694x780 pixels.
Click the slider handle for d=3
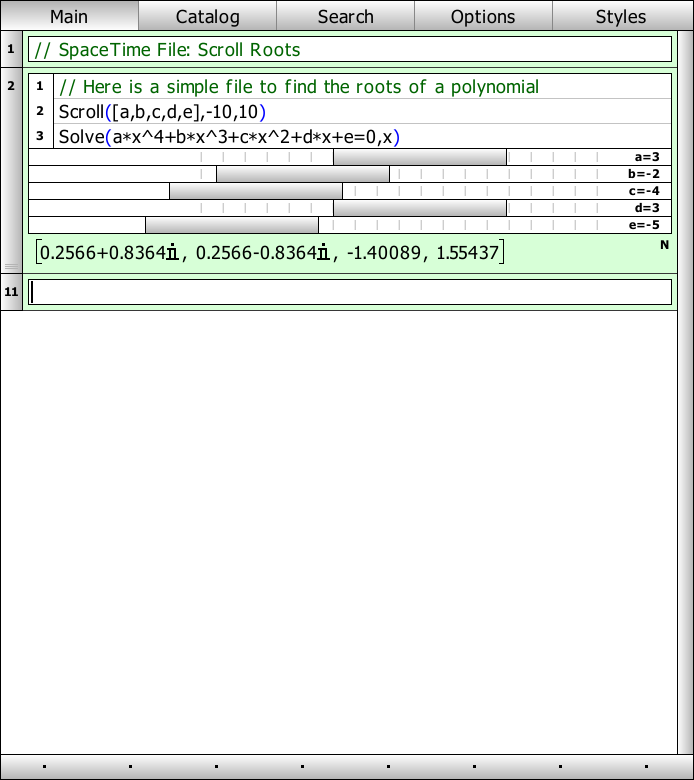click(419, 208)
